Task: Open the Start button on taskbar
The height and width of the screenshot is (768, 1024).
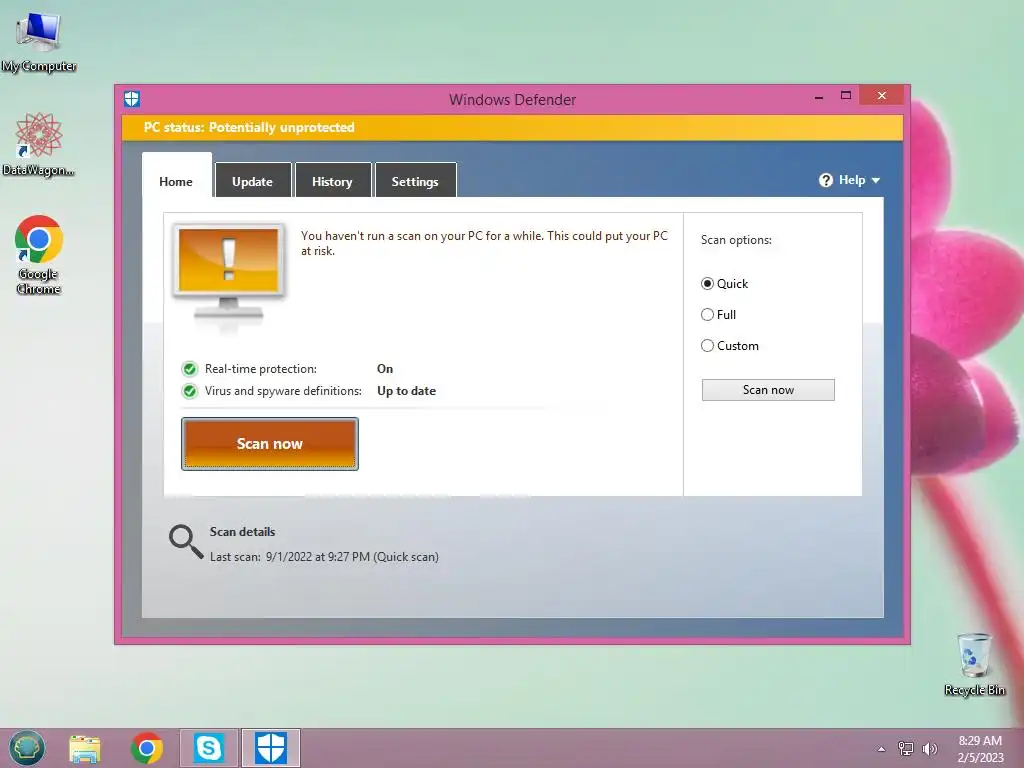Action: (27, 748)
